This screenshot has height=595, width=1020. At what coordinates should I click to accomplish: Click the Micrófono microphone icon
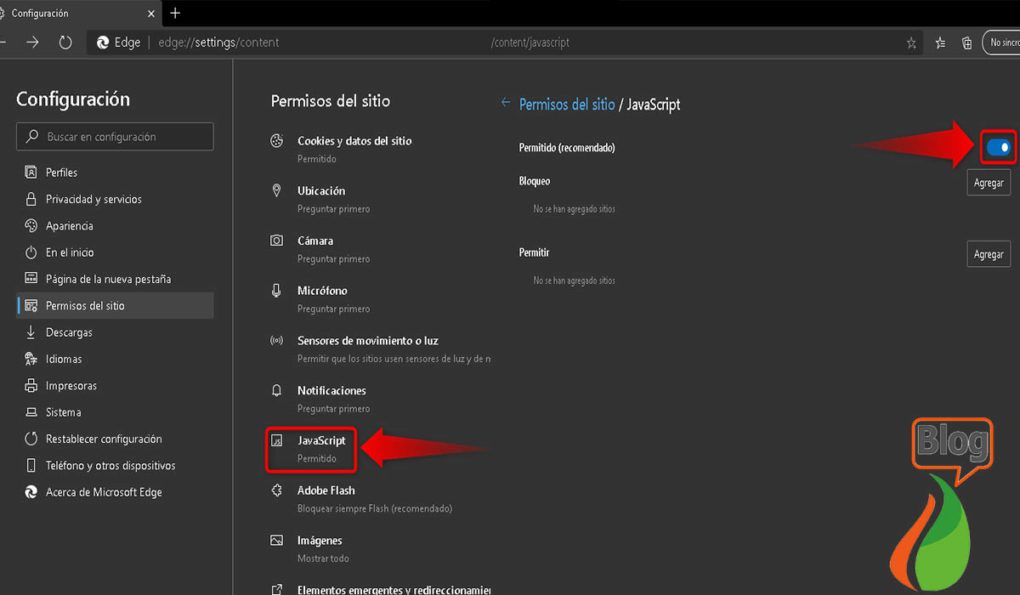click(277, 290)
